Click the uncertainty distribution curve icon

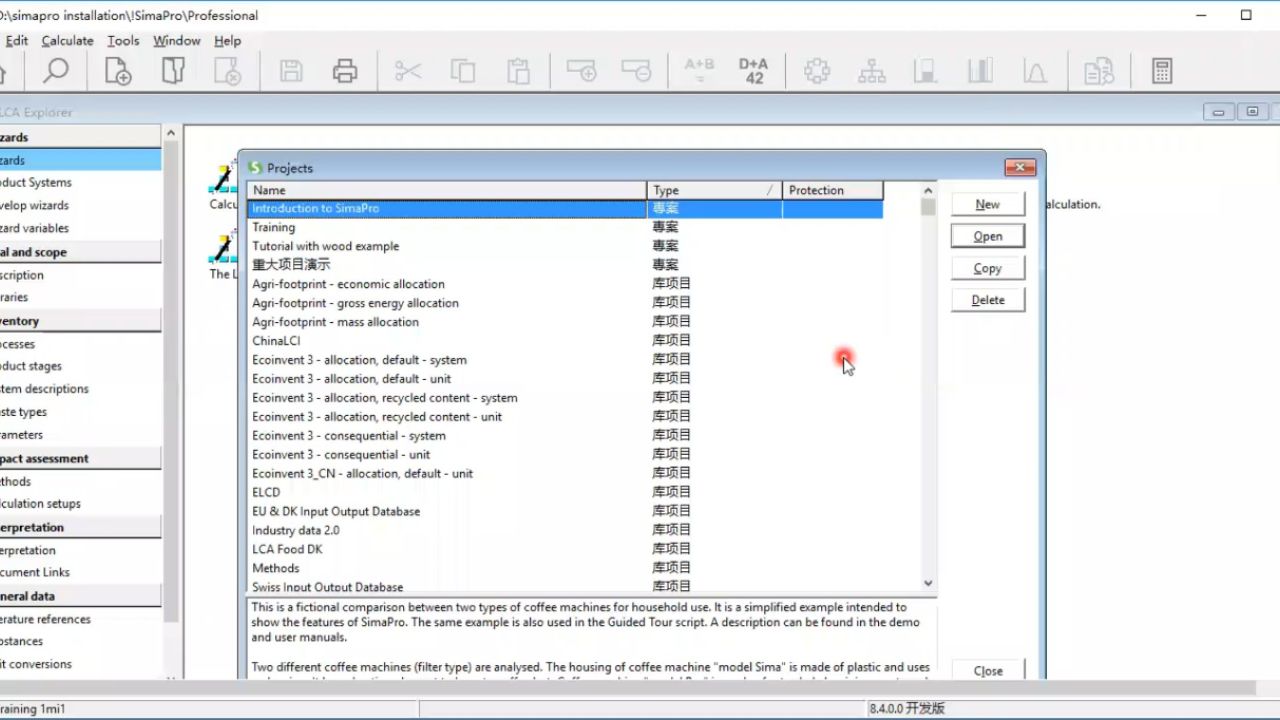(1035, 70)
